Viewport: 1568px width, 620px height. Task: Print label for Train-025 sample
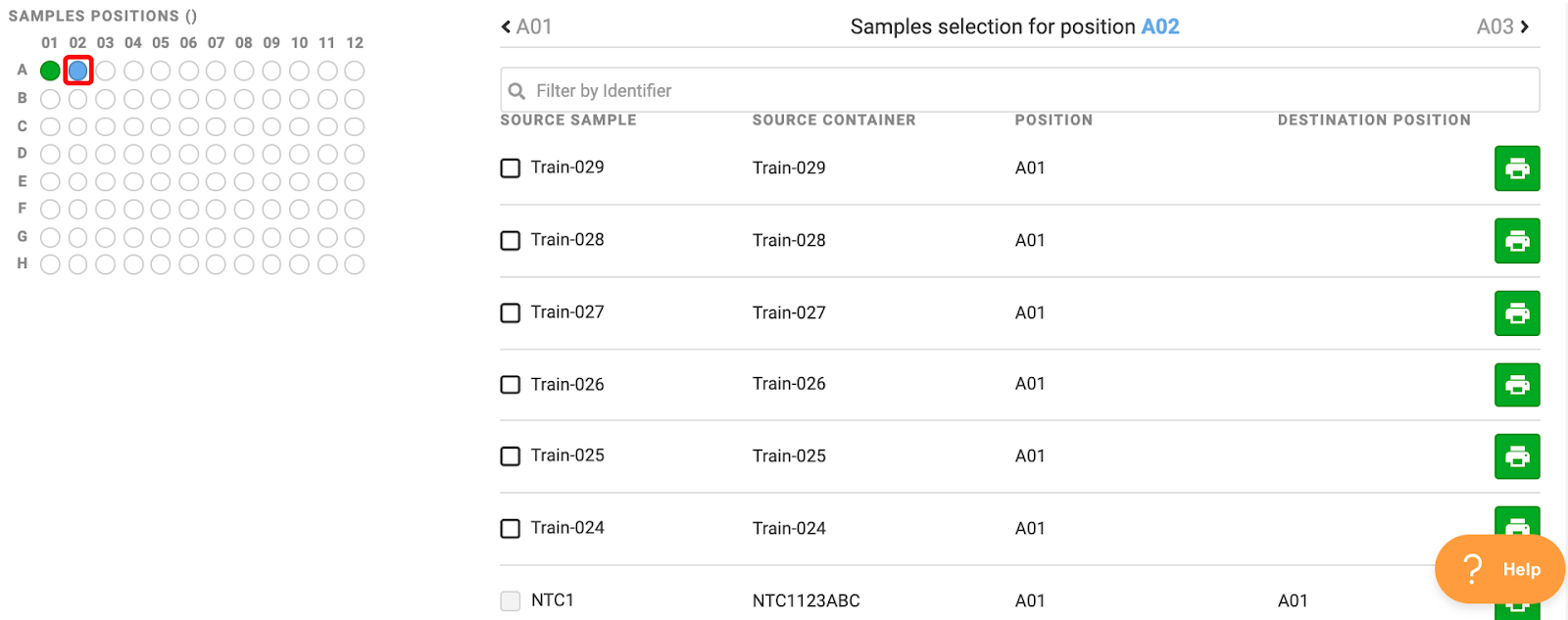coord(1517,456)
